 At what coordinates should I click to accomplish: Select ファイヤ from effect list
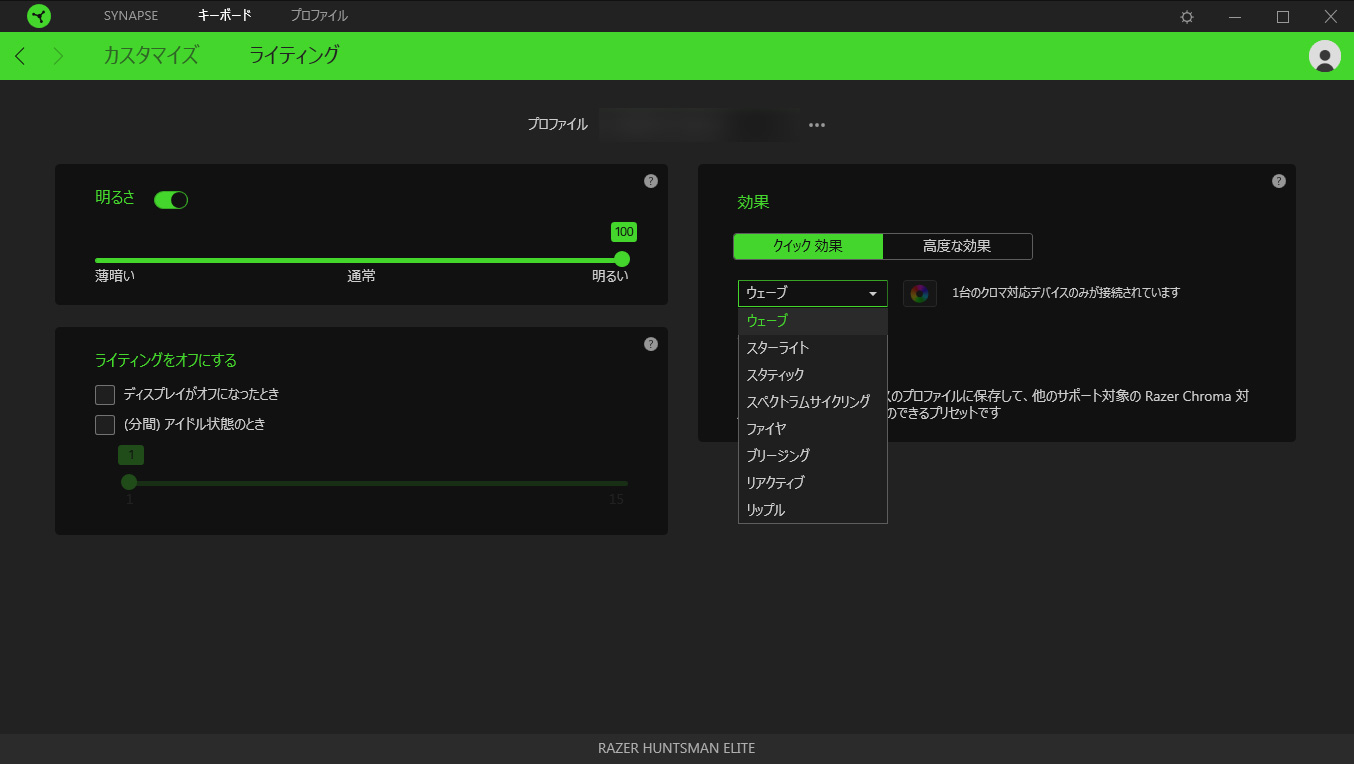point(813,429)
